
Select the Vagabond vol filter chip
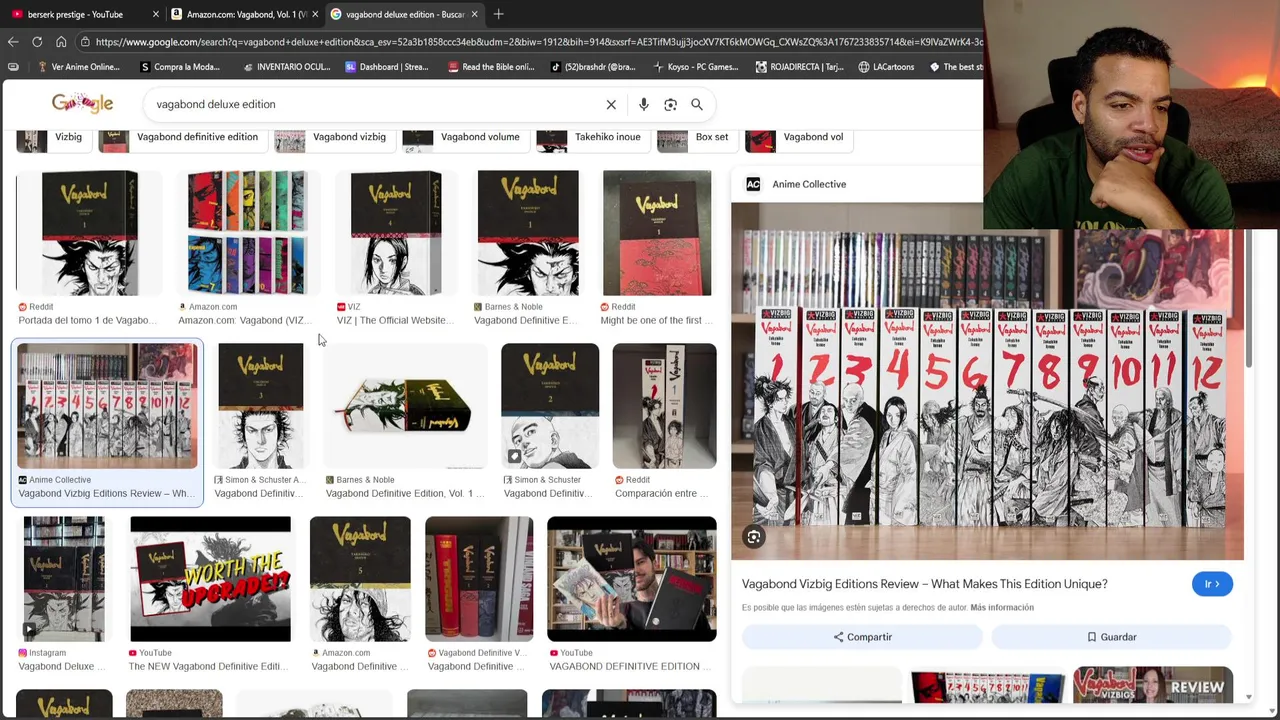coord(797,138)
